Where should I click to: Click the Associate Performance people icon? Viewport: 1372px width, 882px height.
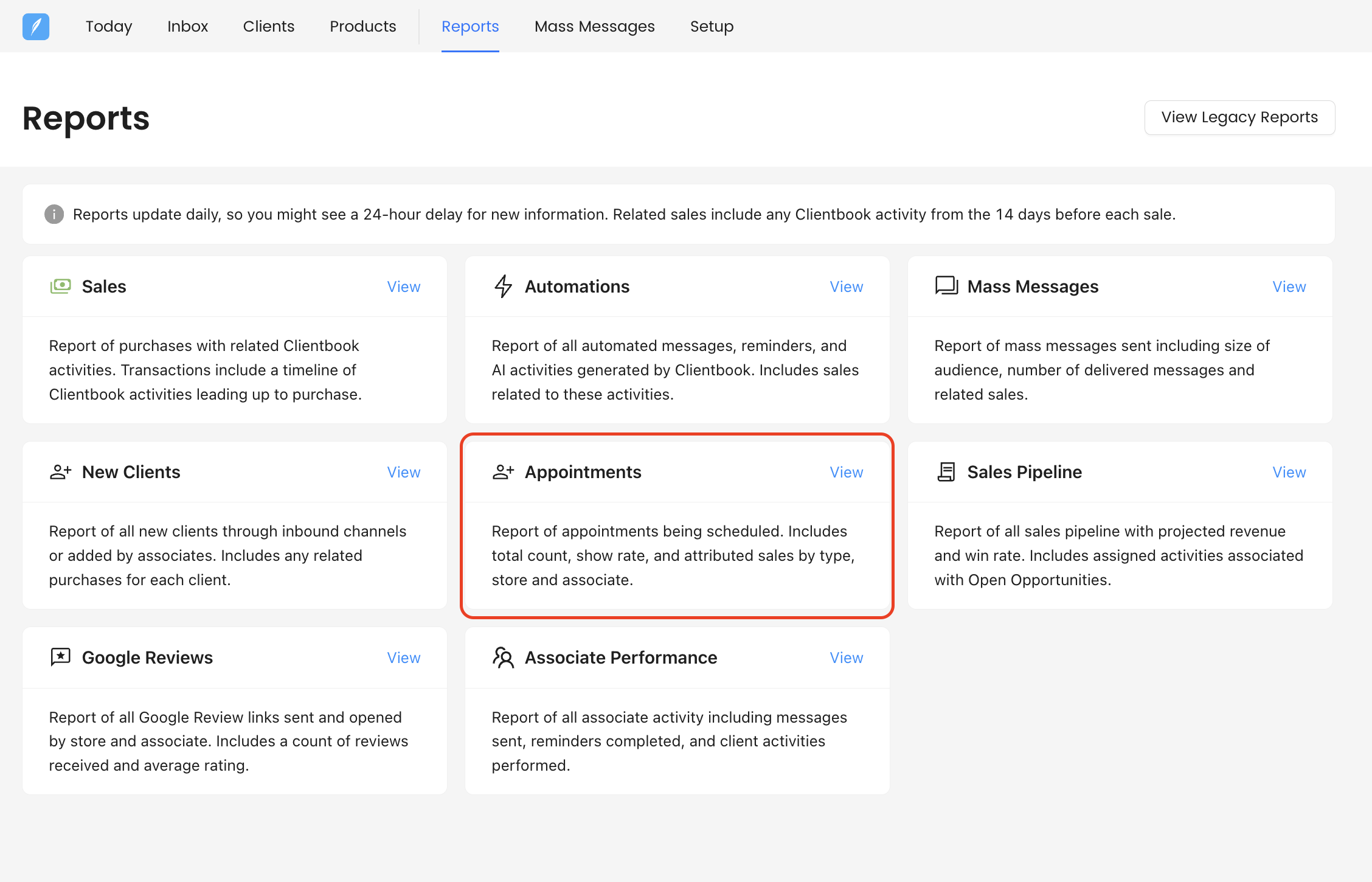503,657
